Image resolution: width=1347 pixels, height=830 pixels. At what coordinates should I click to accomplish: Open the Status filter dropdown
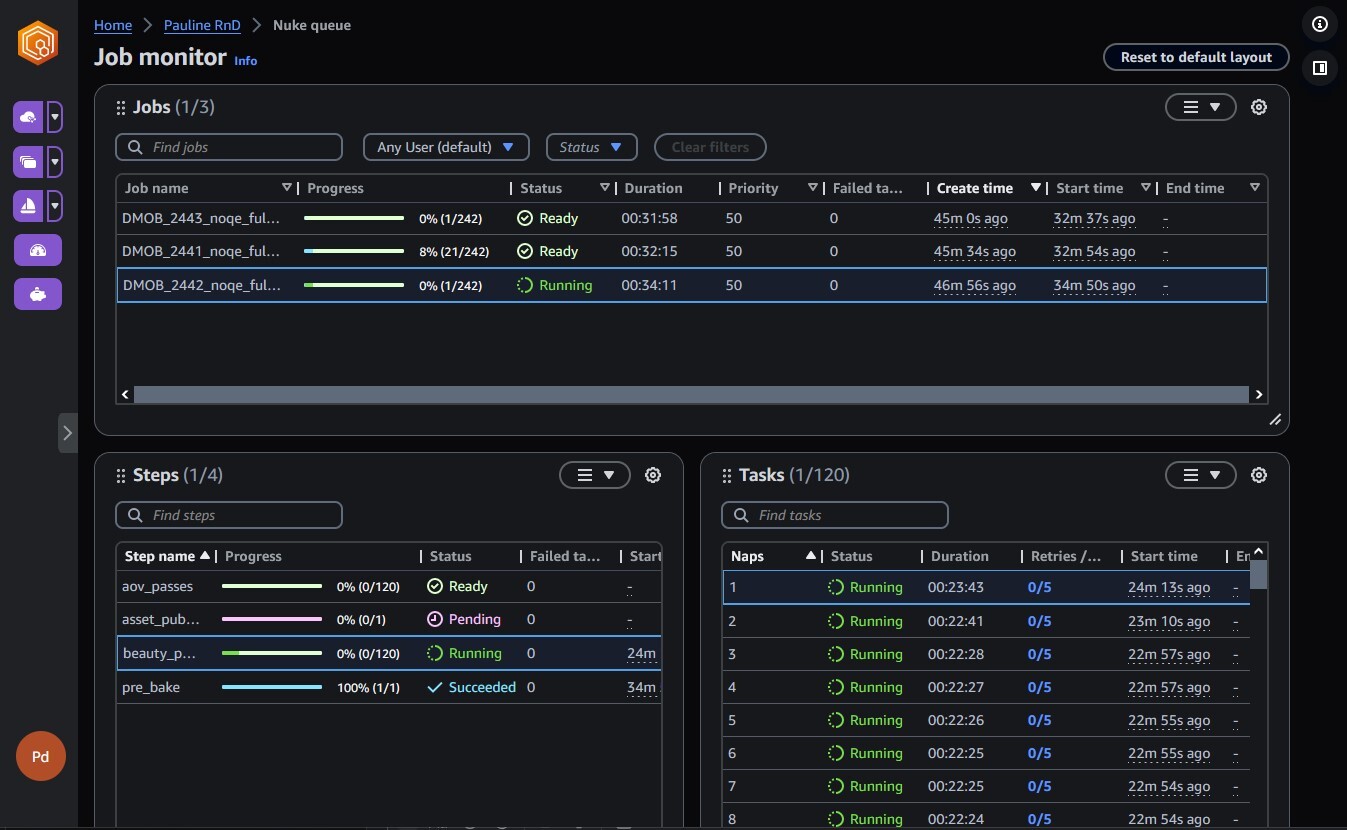coord(591,147)
